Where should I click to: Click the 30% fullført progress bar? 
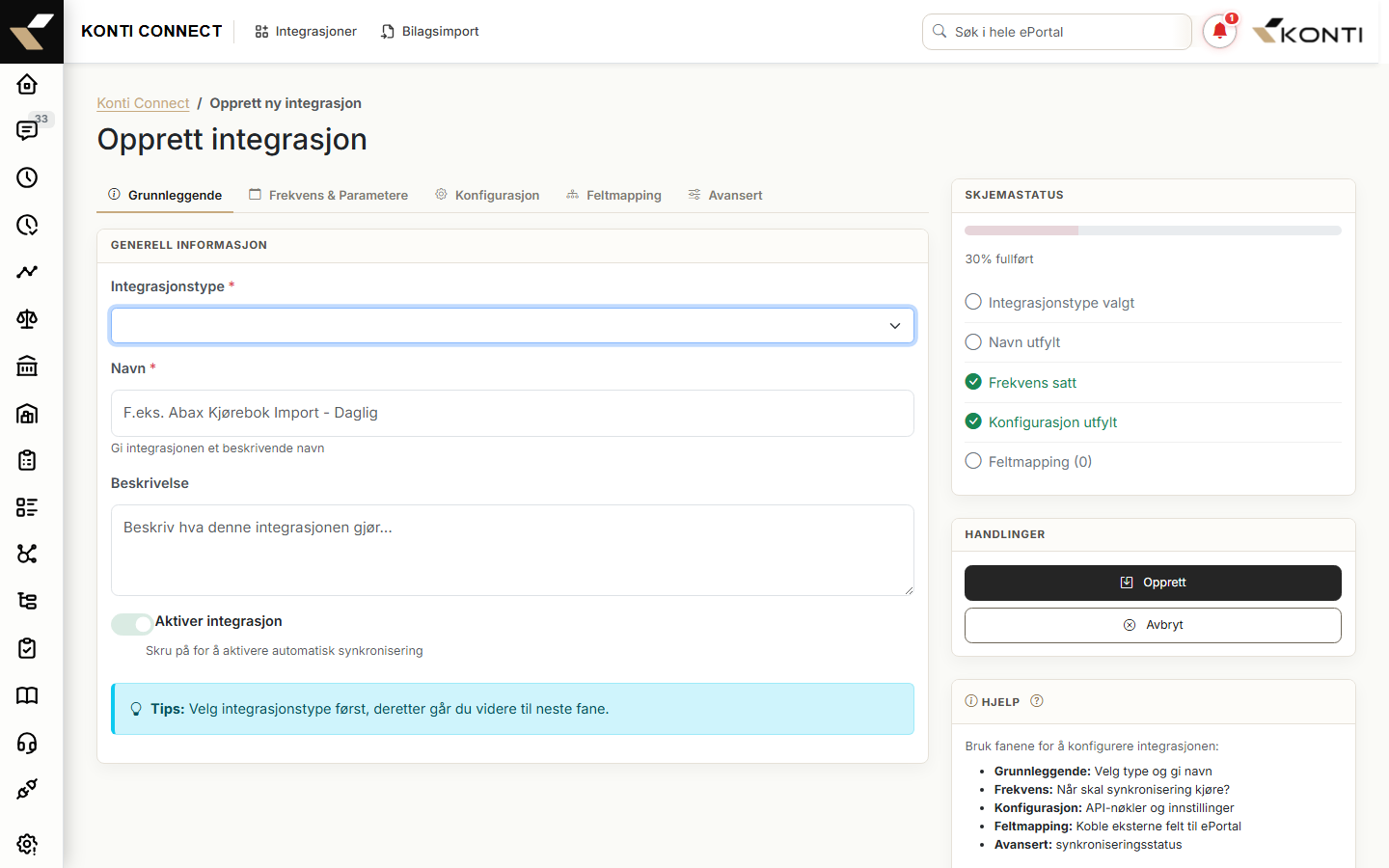tap(1153, 231)
